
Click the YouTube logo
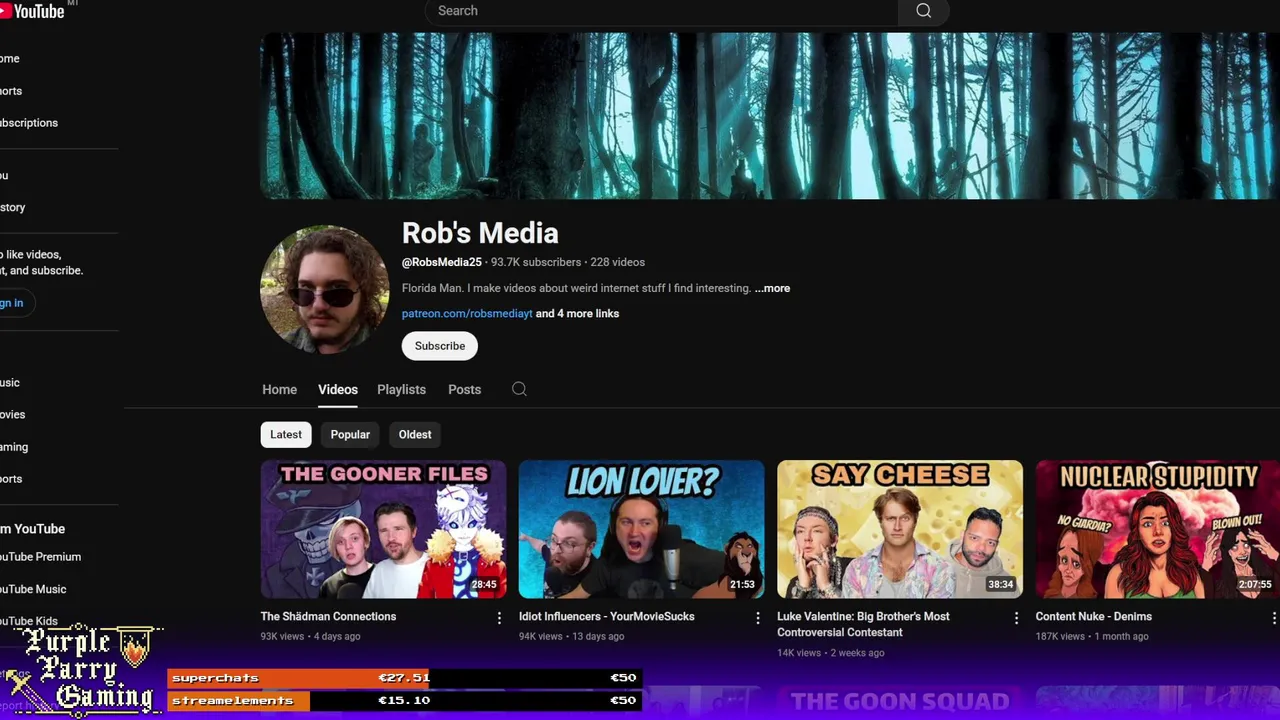(x=33, y=10)
